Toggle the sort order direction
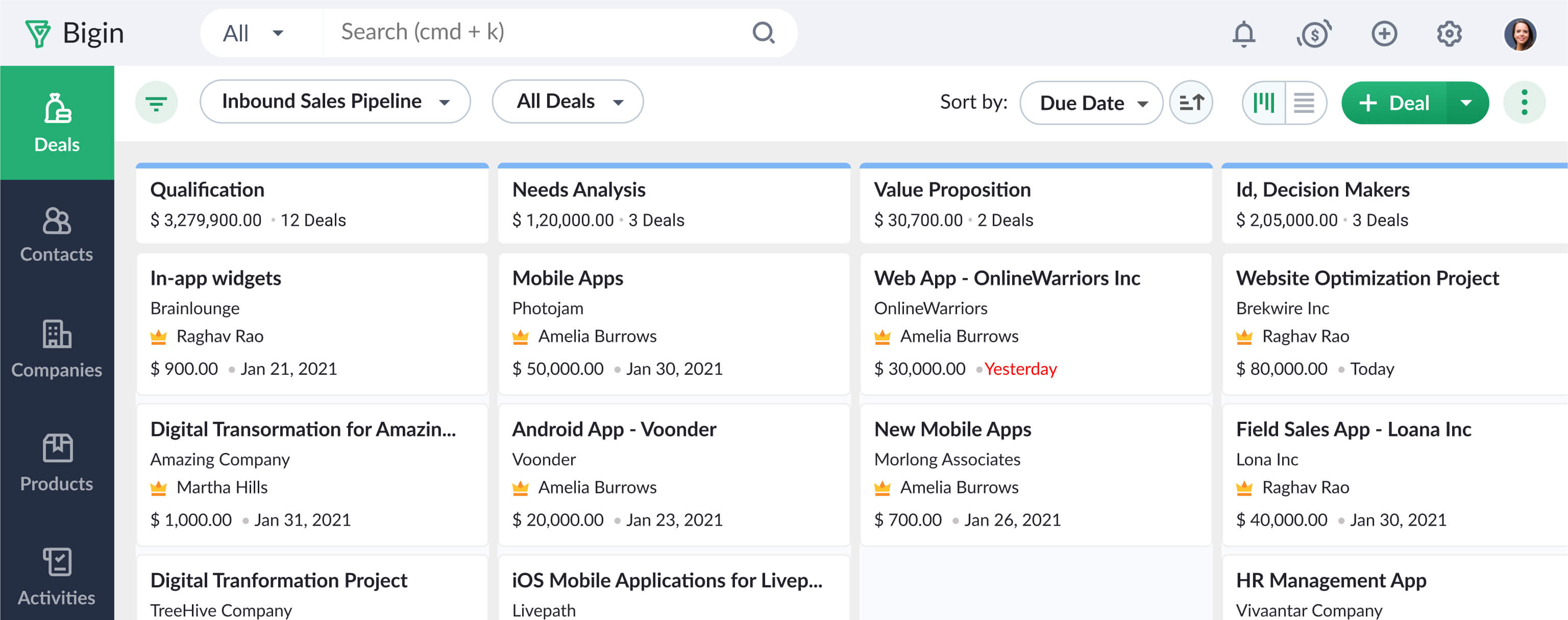This screenshot has width=1568, height=620. (1191, 102)
